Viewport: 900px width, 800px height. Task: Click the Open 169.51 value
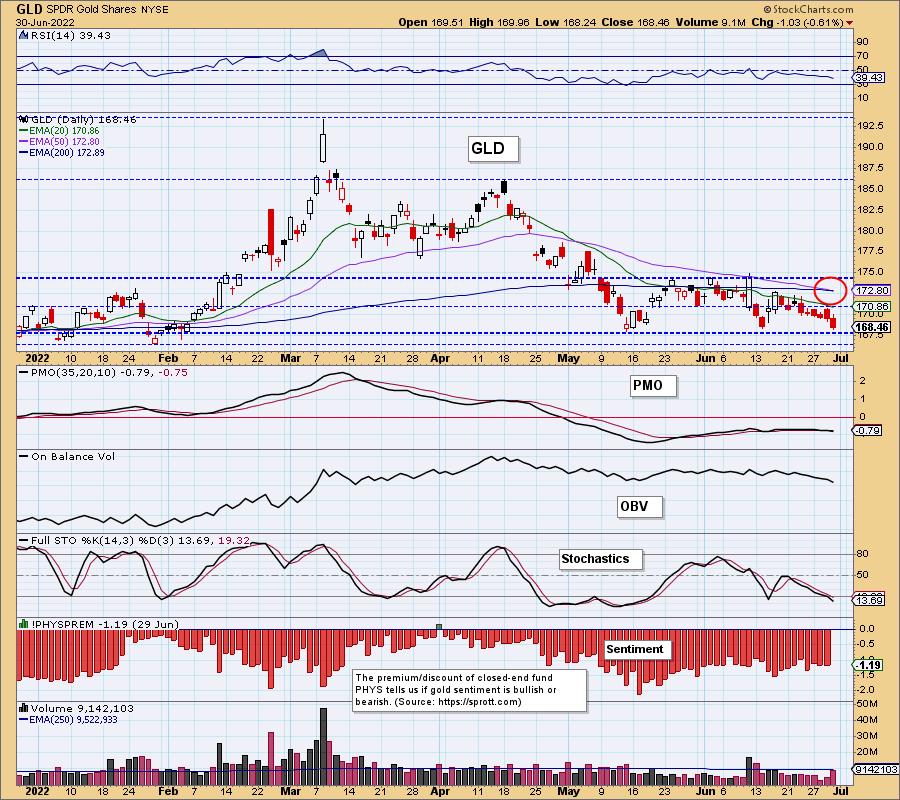pos(430,22)
